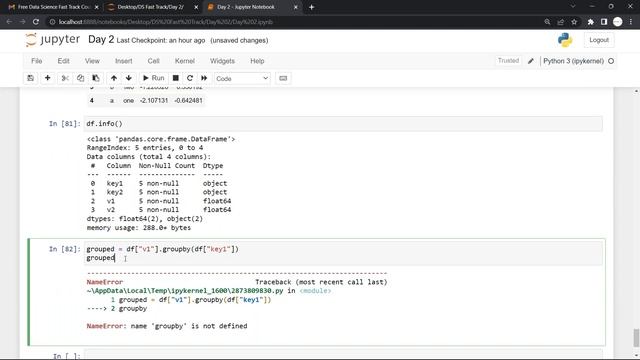Image resolution: width=640 pixels, height=360 pixels.
Task: Click the Logout button
Action: pyautogui.click(x=599, y=40)
